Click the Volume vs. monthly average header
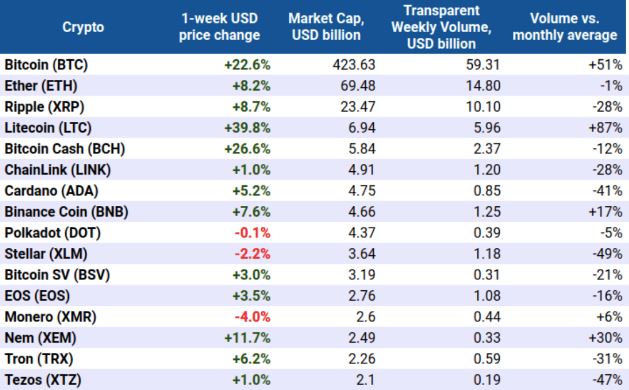This screenshot has width=629, height=390. click(565, 27)
